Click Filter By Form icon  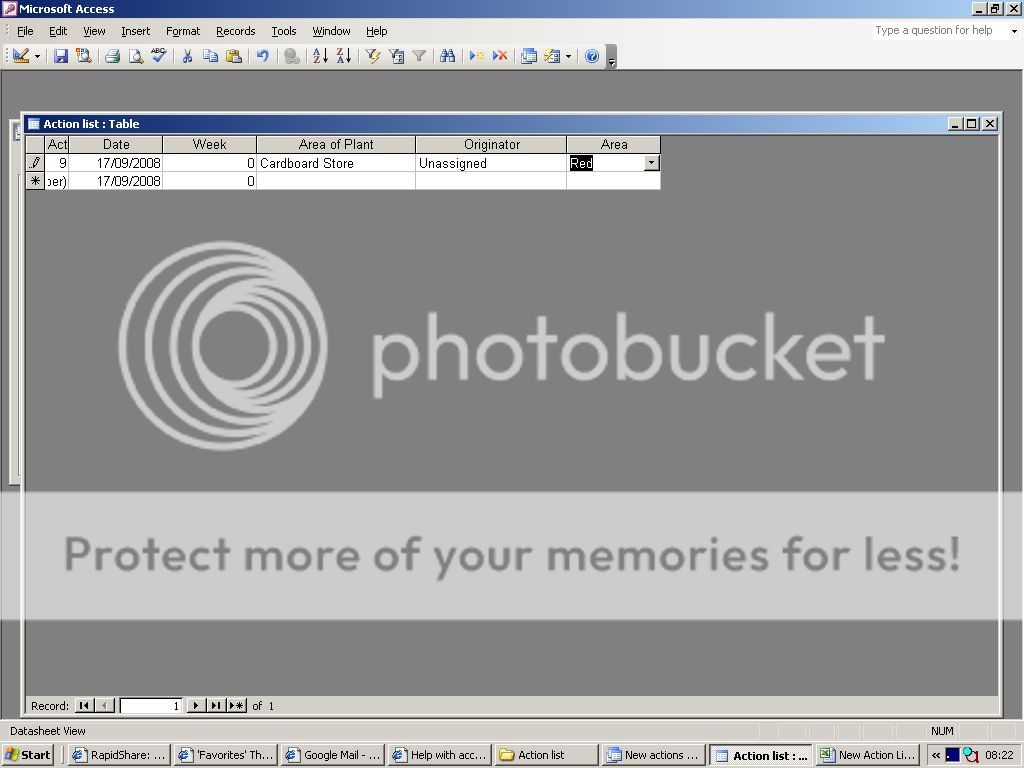click(396, 56)
